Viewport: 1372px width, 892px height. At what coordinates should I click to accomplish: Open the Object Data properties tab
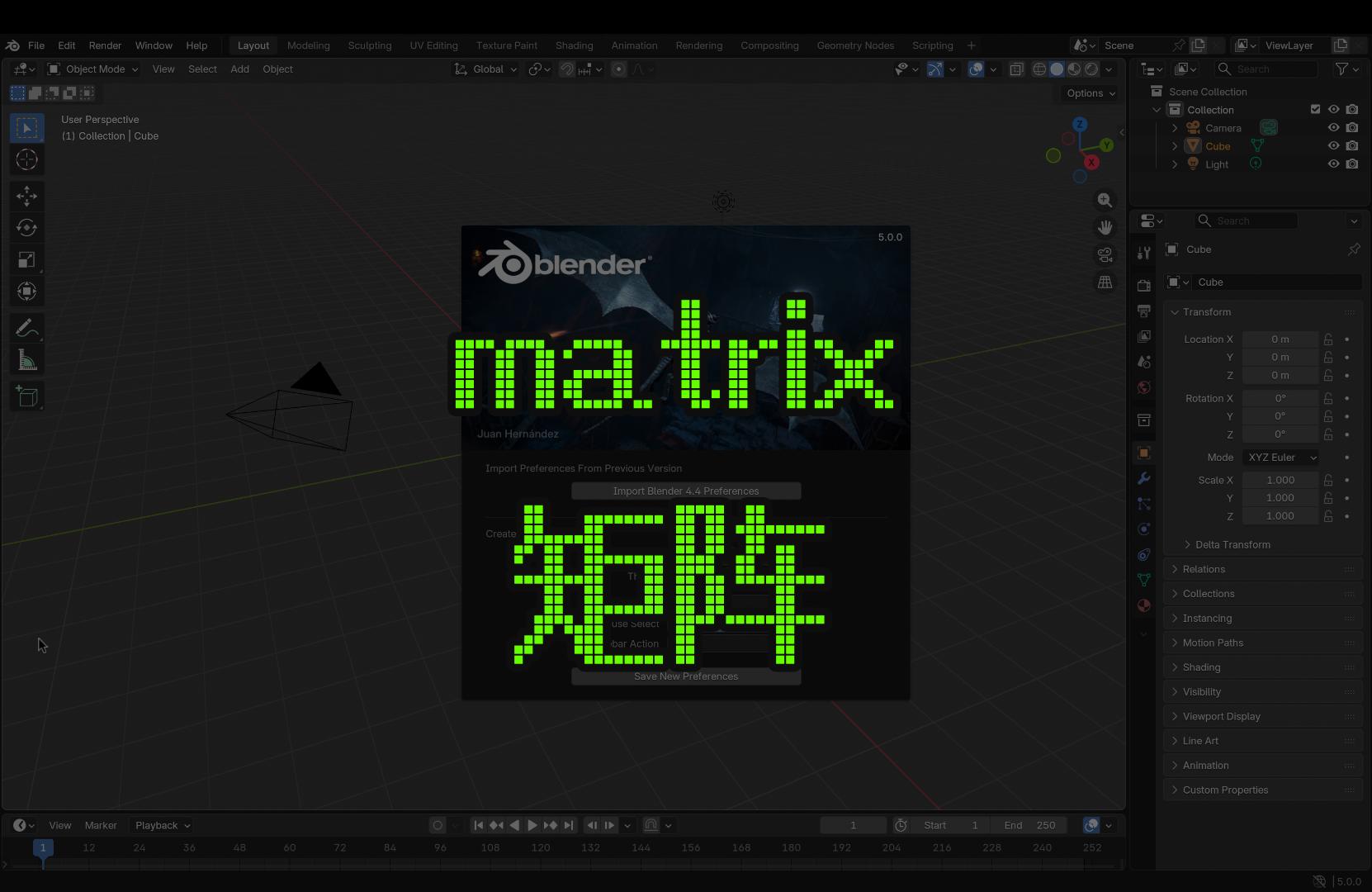(1143, 580)
